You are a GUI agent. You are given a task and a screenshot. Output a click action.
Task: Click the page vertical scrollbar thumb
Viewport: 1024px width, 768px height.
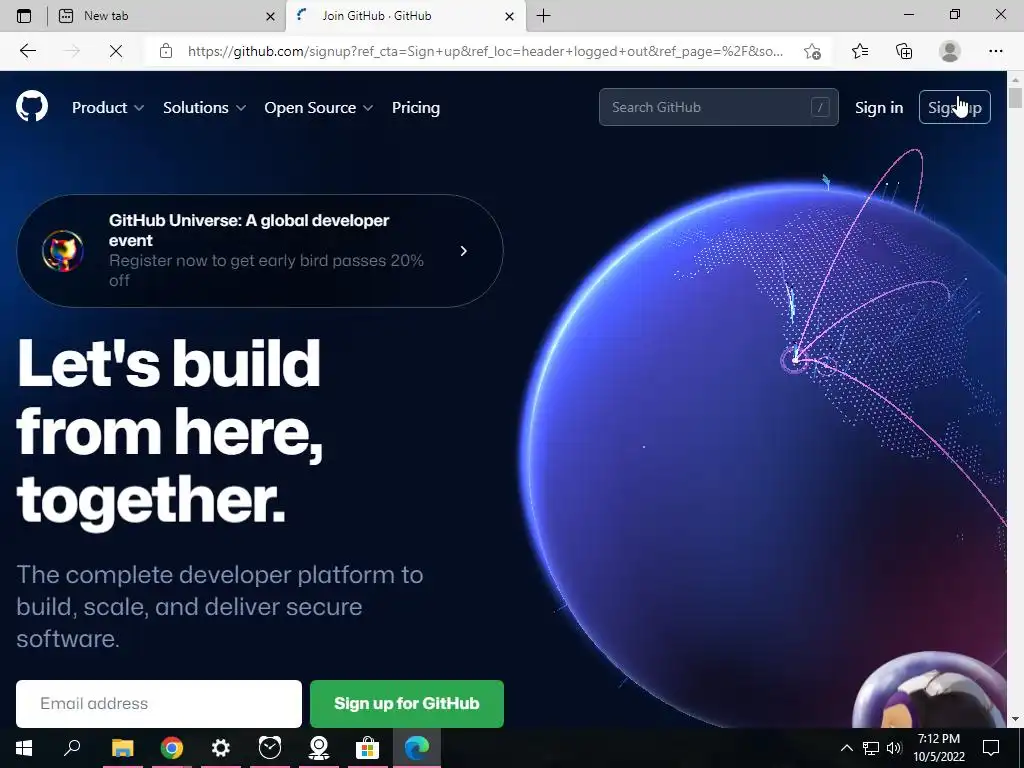pyautogui.click(x=1015, y=97)
